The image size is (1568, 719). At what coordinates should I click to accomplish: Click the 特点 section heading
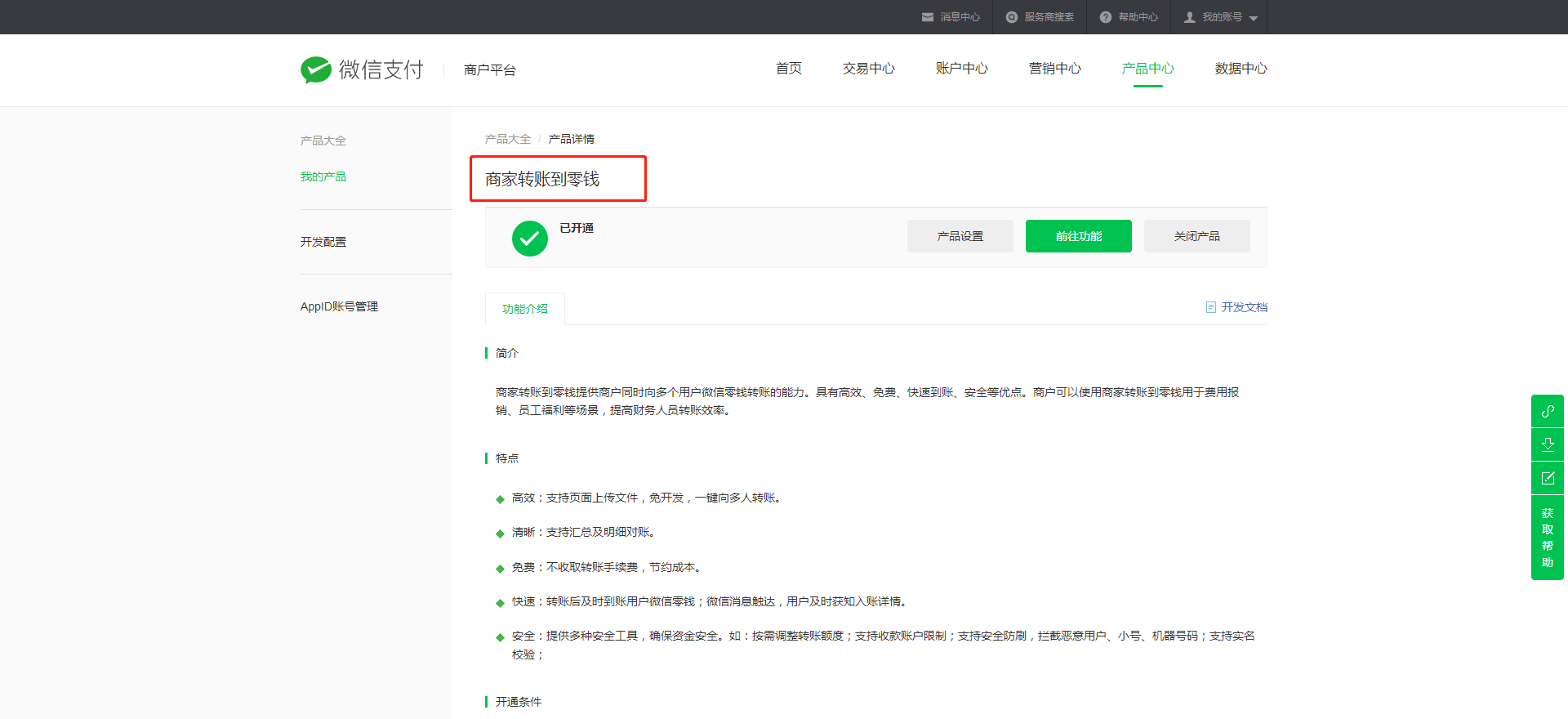[507, 458]
